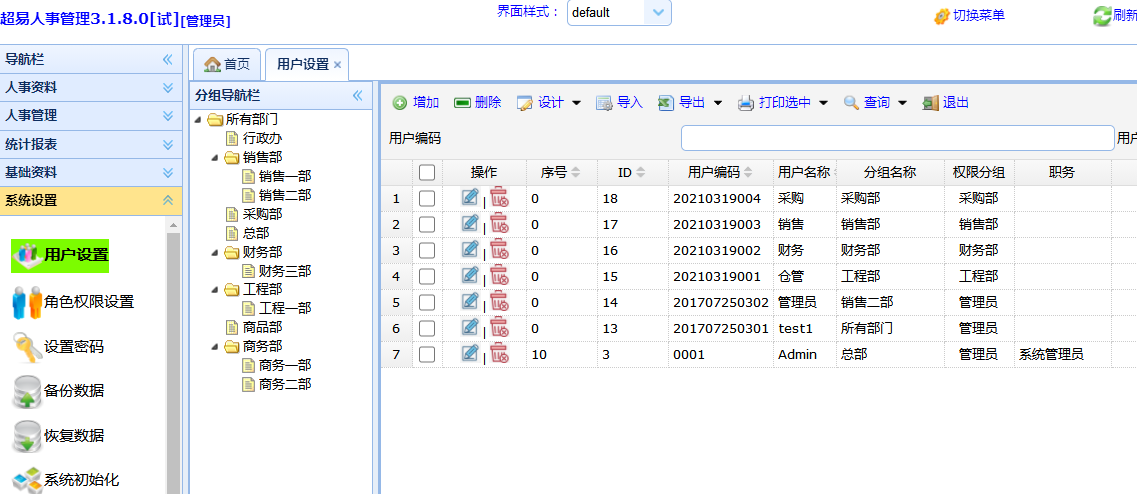Edit the test1 user row
This screenshot has height=494, width=1137.
(470, 326)
